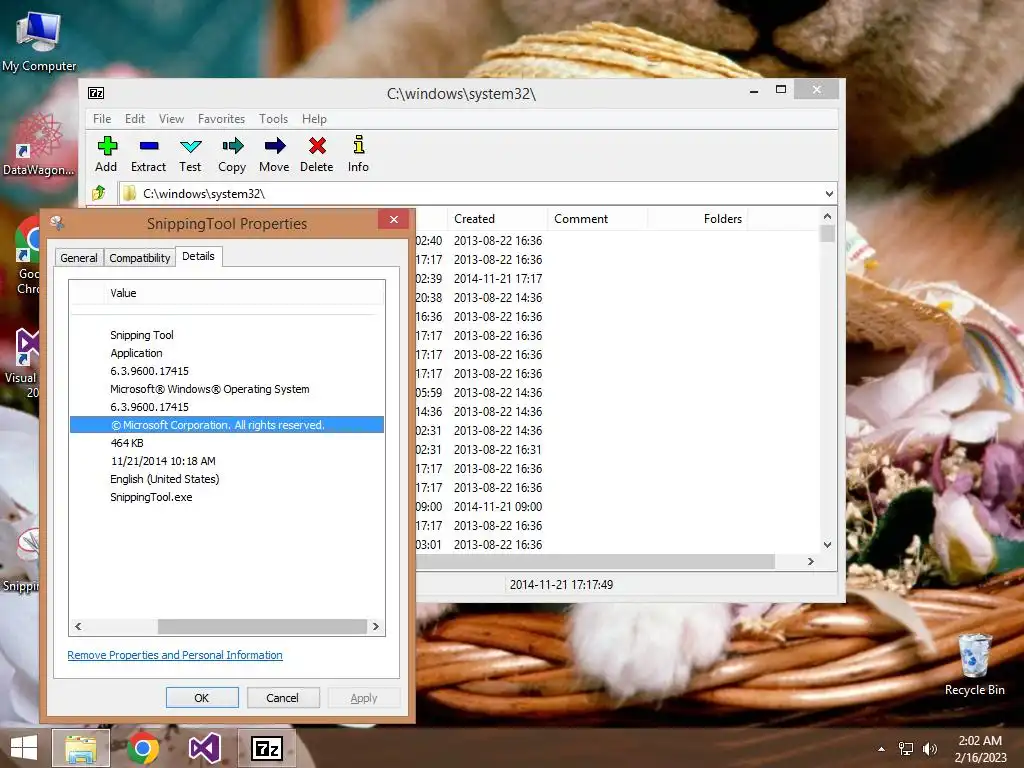Click the properties horizontal scrollbar thumb
This screenshot has width=1024, height=768.
(263, 626)
